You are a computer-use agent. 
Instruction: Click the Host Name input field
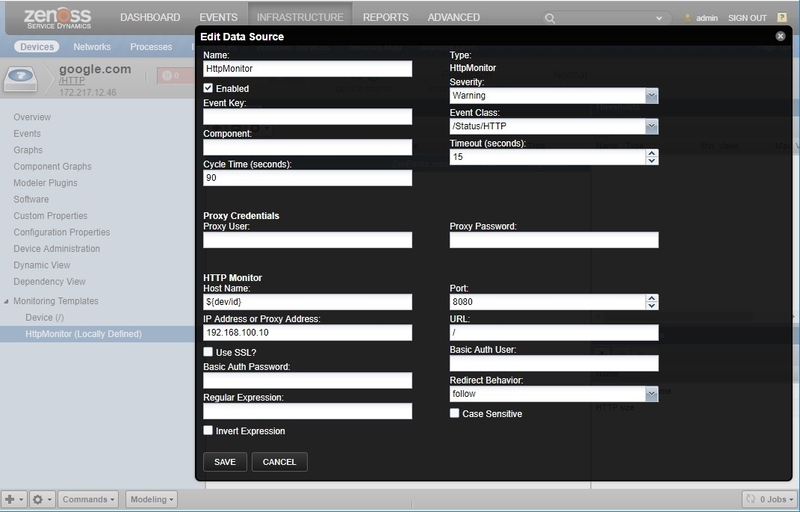(x=308, y=302)
